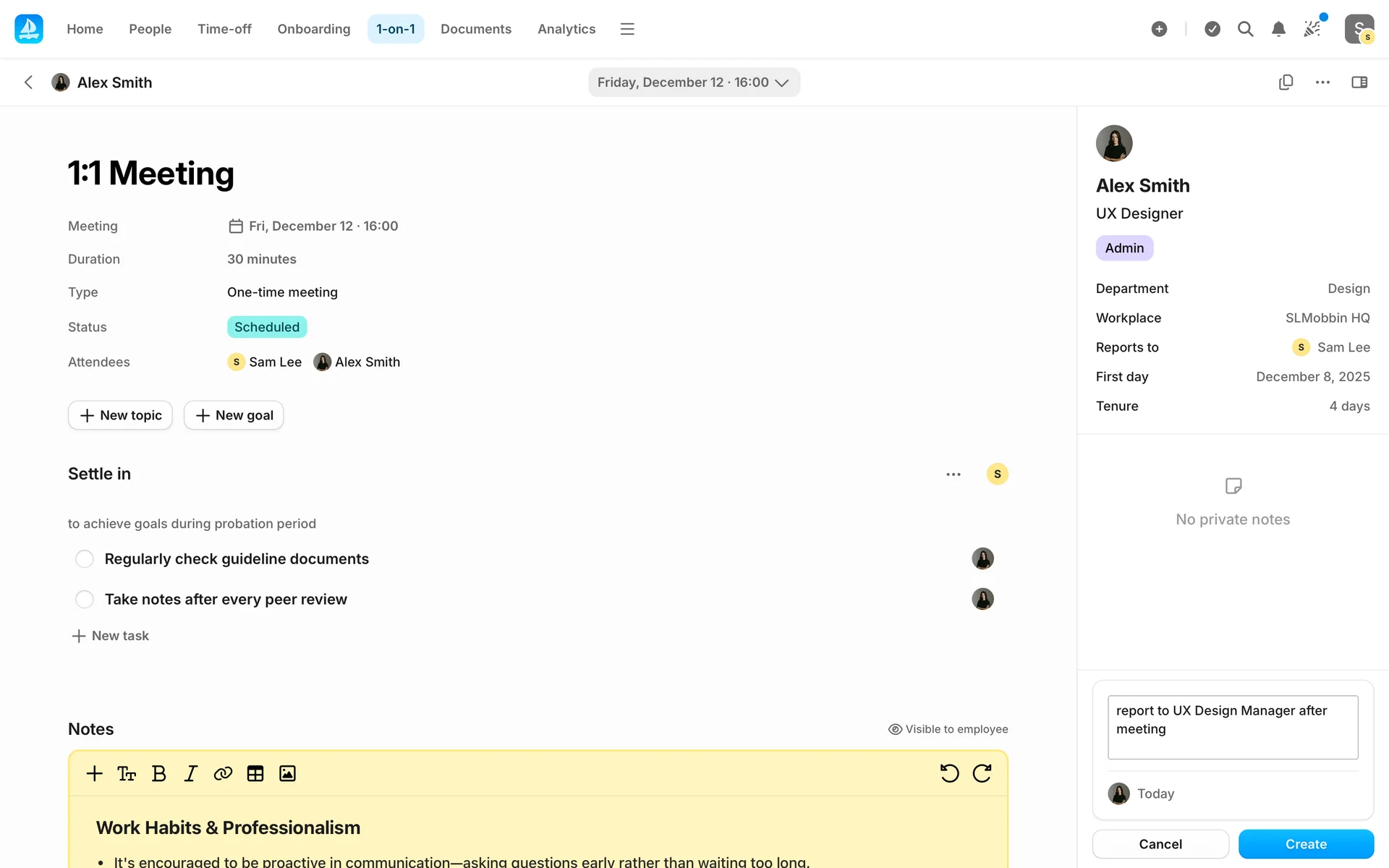Toggle the side panel icon

[1359, 82]
